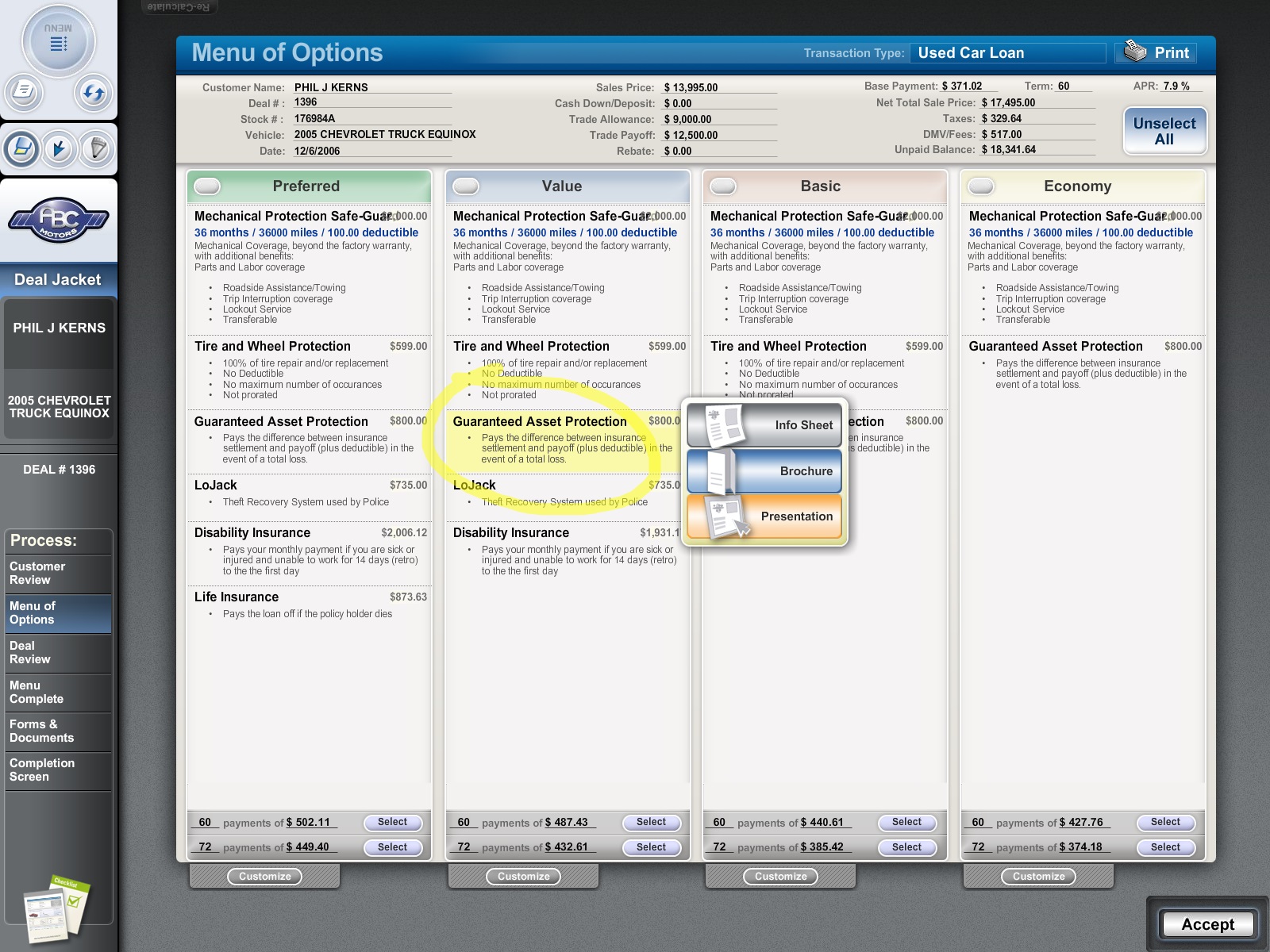The width and height of the screenshot is (1270, 952).
Task: Select Basic 72 payments of $385.42
Action: 907,847
